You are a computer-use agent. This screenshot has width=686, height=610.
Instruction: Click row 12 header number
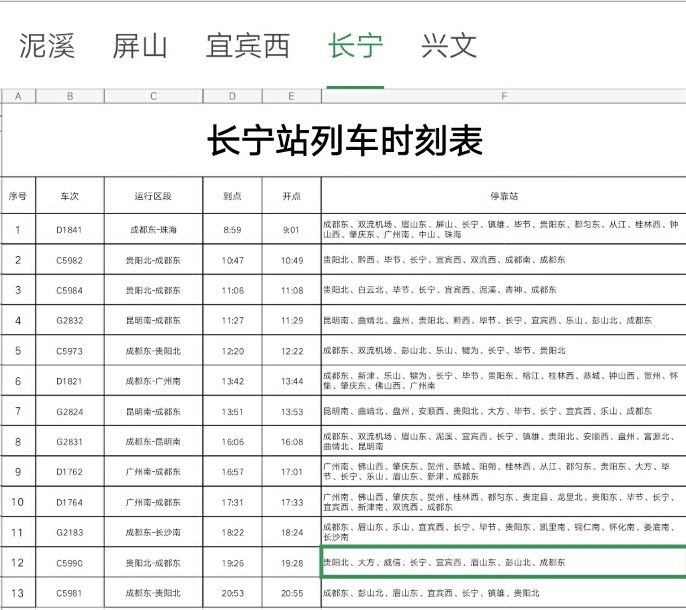pyautogui.click(x=17, y=563)
